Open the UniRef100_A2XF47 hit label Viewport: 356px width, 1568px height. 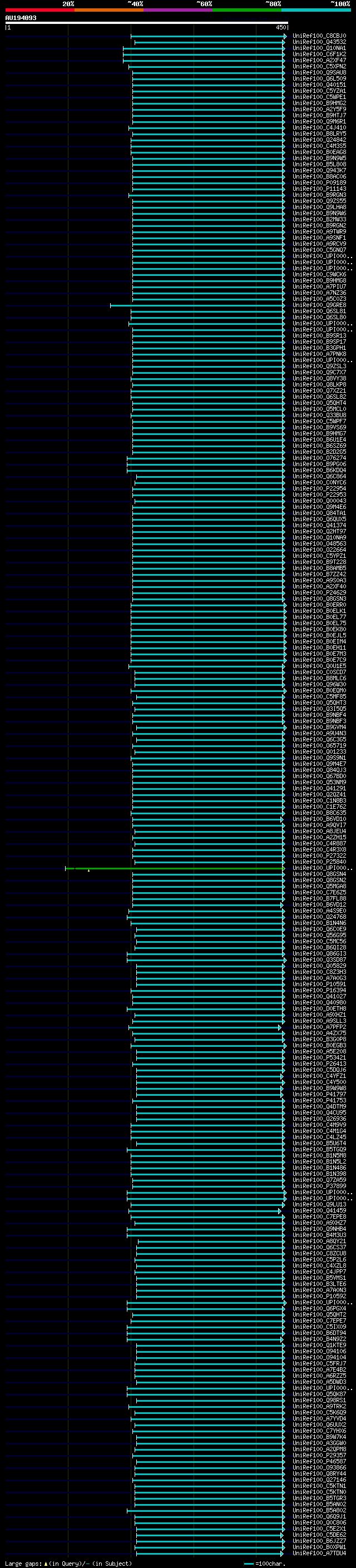319,60
